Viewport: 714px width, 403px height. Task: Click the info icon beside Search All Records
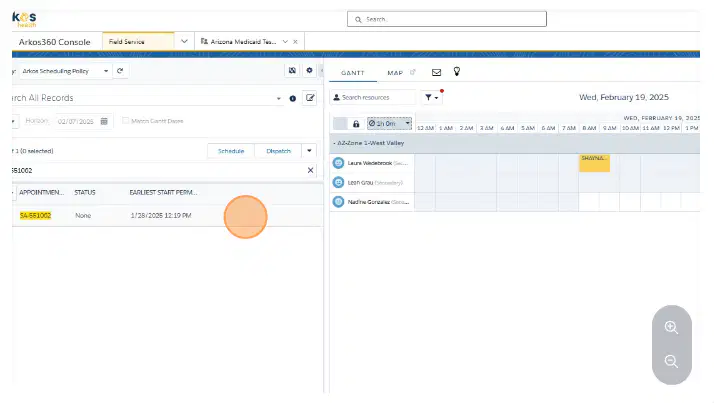(293, 98)
